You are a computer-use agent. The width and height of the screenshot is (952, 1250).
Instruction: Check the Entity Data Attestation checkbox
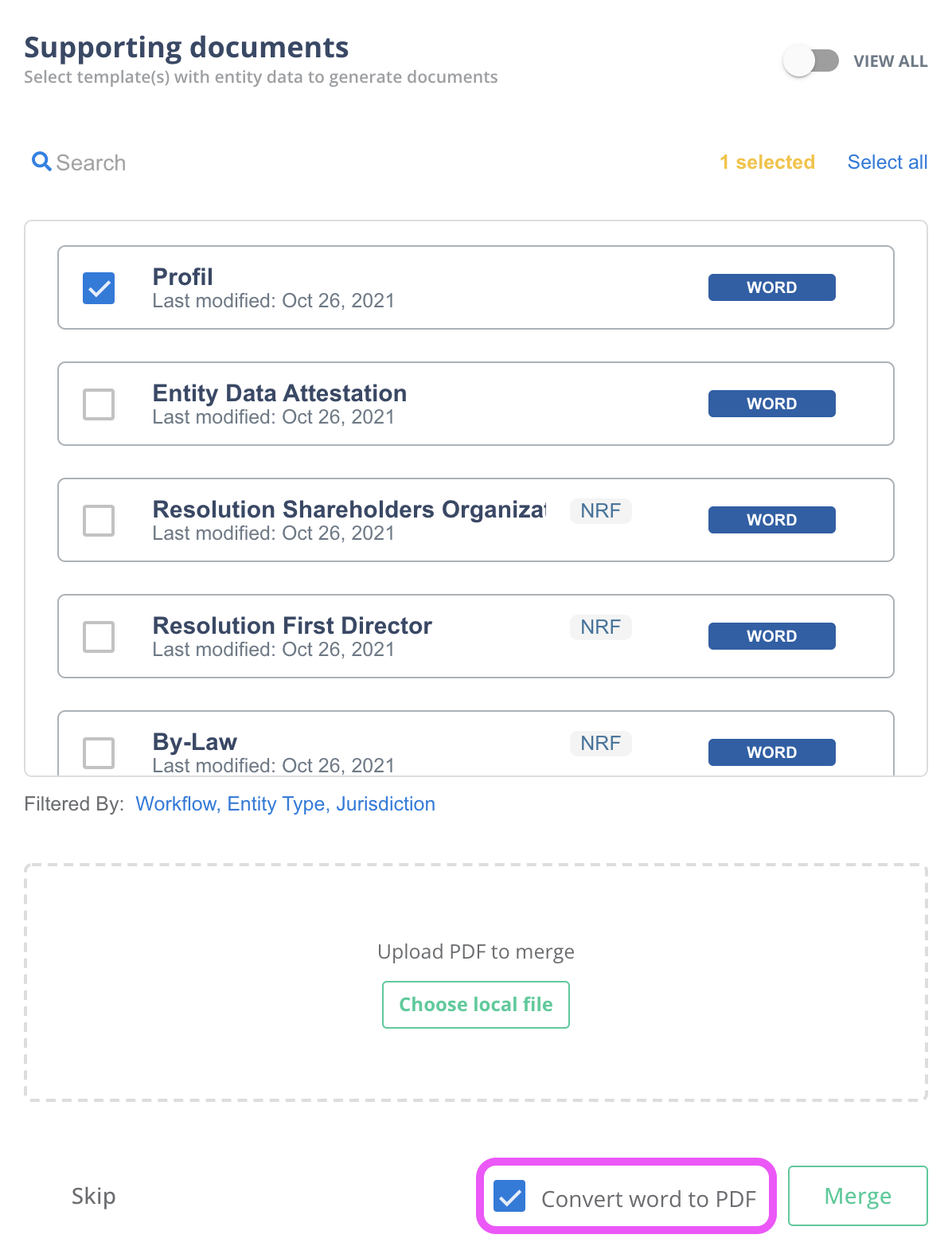pyautogui.click(x=99, y=404)
